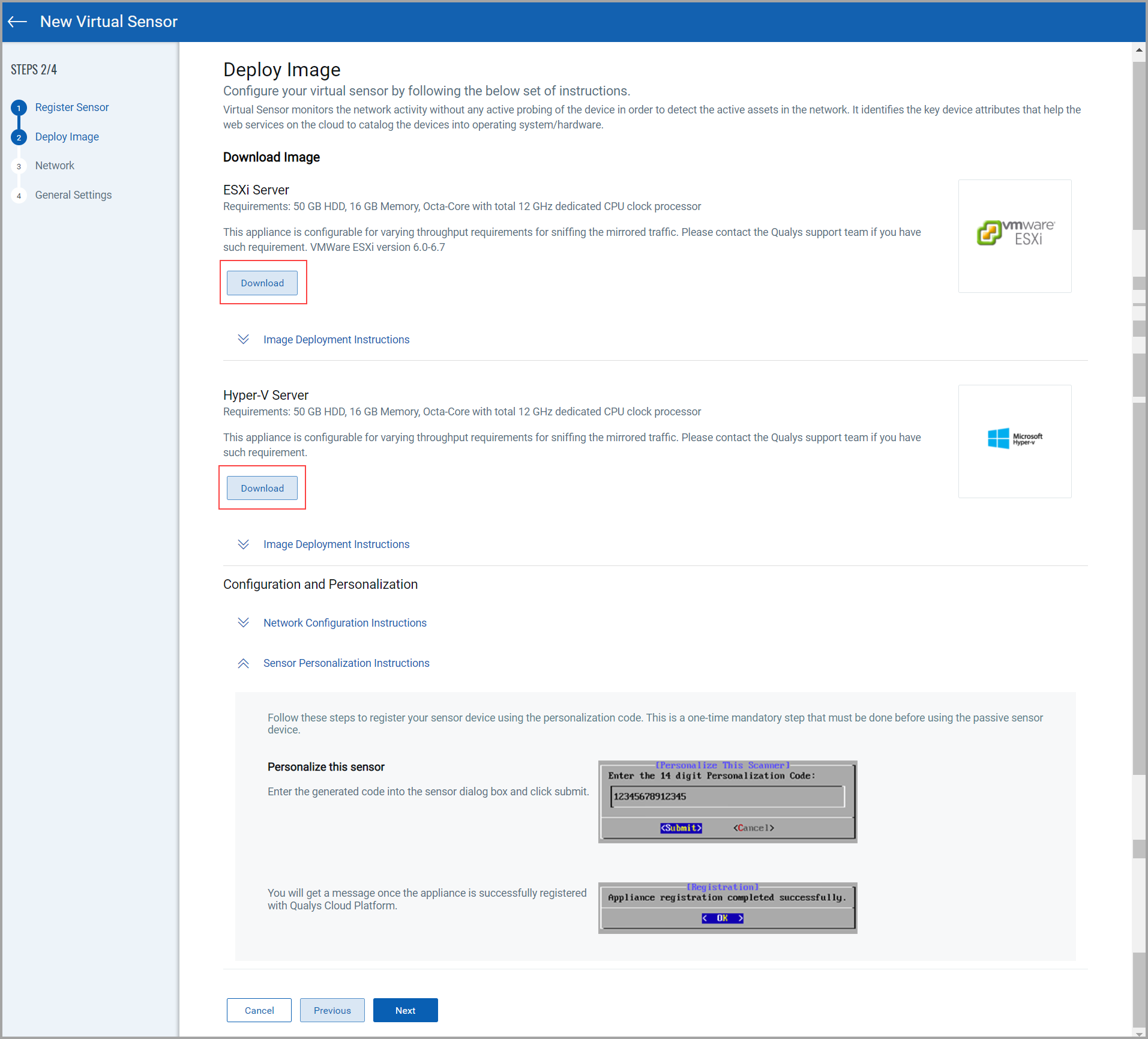Open General Settings step in sidebar
1148x1039 pixels.
tap(73, 195)
